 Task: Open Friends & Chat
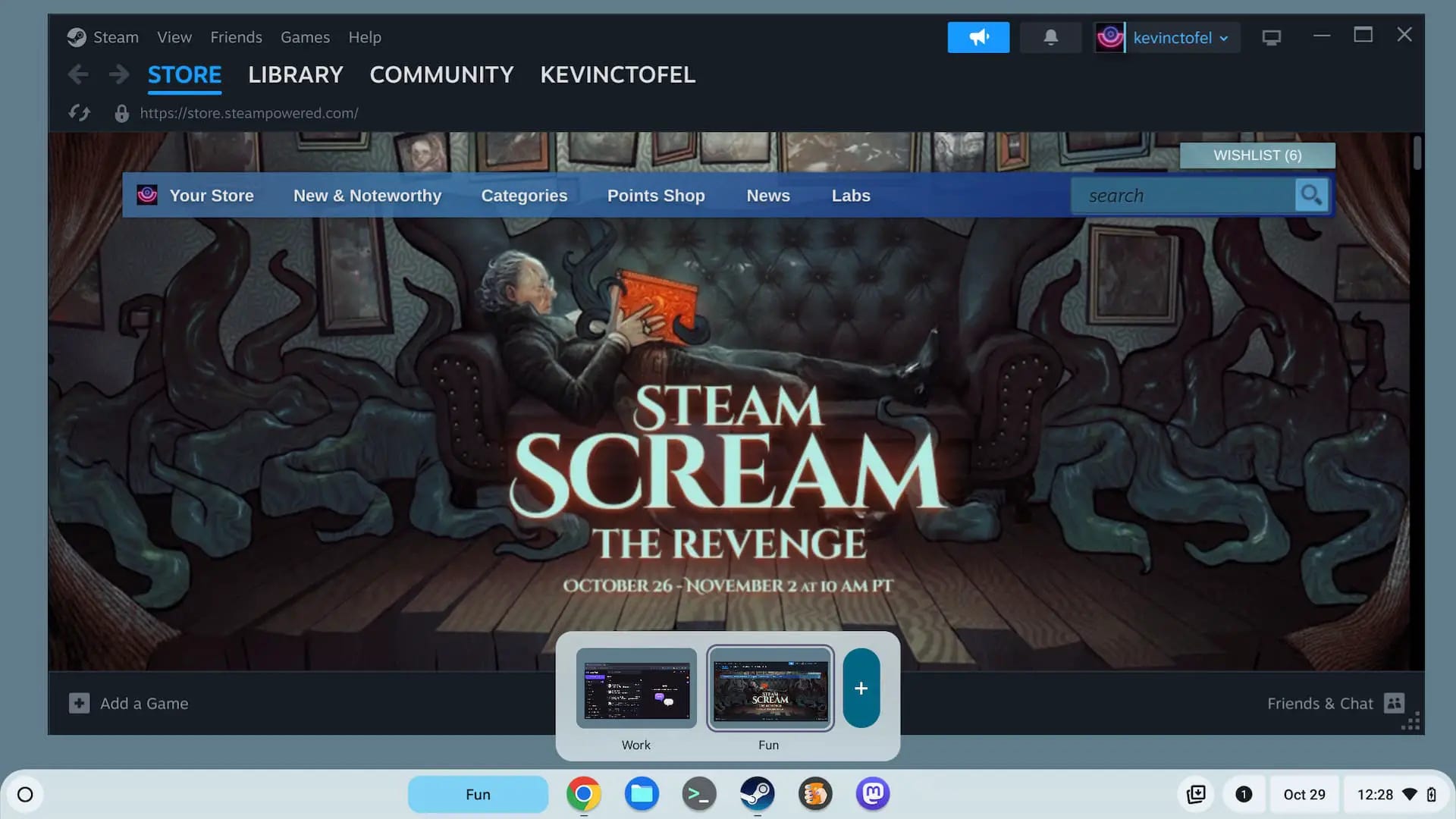1320,704
